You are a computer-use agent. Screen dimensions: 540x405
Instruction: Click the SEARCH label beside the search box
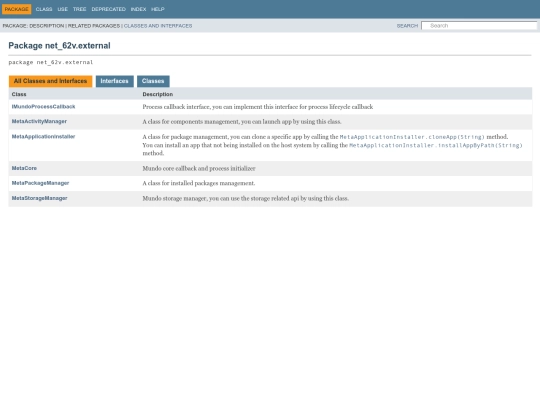click(x=407, y=26)
